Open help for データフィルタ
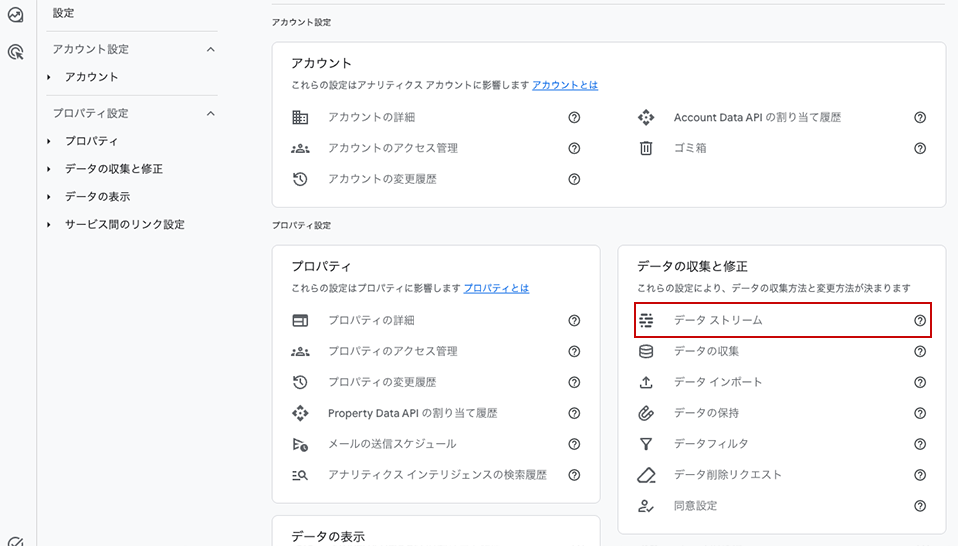Image resolution: width=958 pixels, height=546 pixels. pos(920,444)
